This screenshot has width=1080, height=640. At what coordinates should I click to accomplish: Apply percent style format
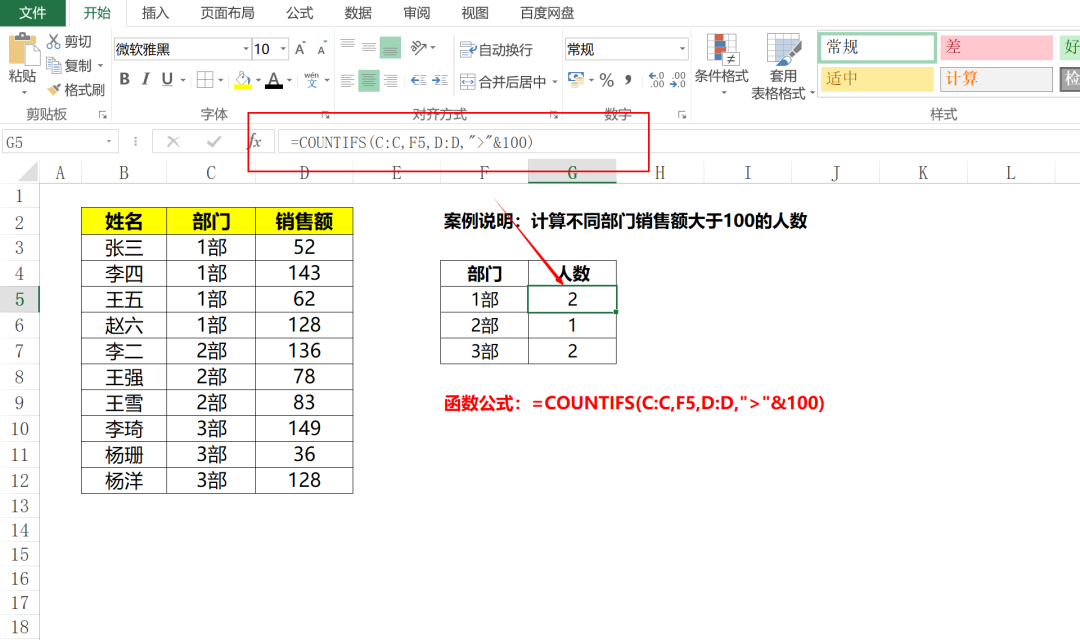pyautogui.click(x=607, y=80)
